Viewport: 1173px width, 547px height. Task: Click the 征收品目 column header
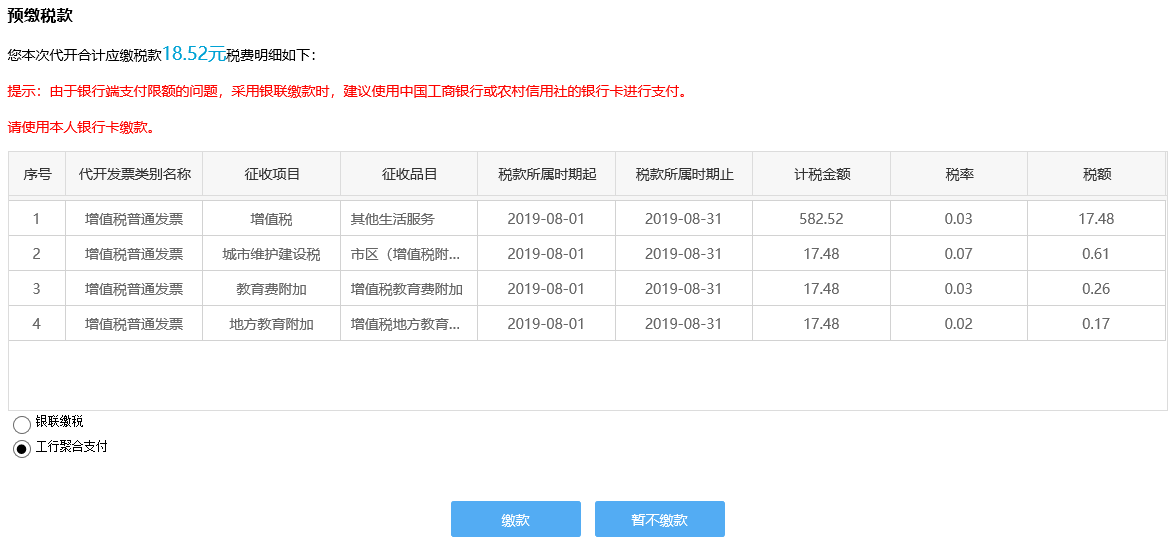pyautogui.click(x=409, y=174)
